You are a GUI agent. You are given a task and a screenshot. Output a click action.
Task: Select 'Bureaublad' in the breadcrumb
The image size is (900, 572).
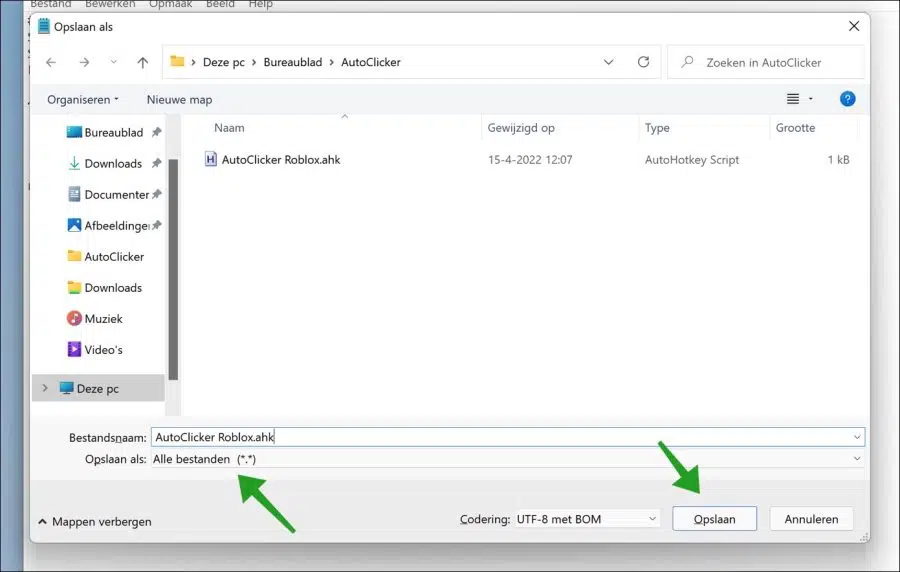tap(293, 62)
